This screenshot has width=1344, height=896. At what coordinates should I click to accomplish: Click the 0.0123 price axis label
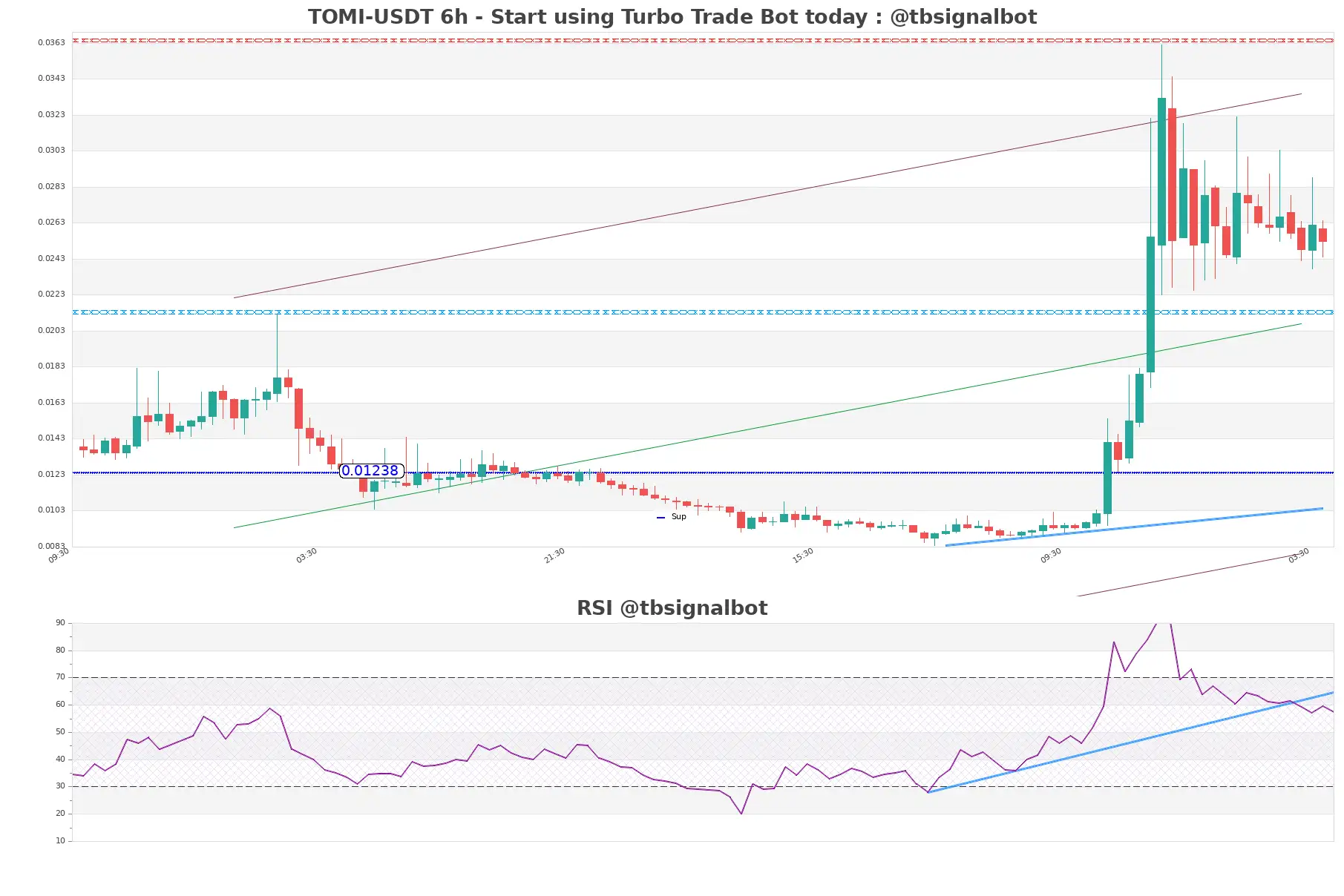tap(51, 474)
